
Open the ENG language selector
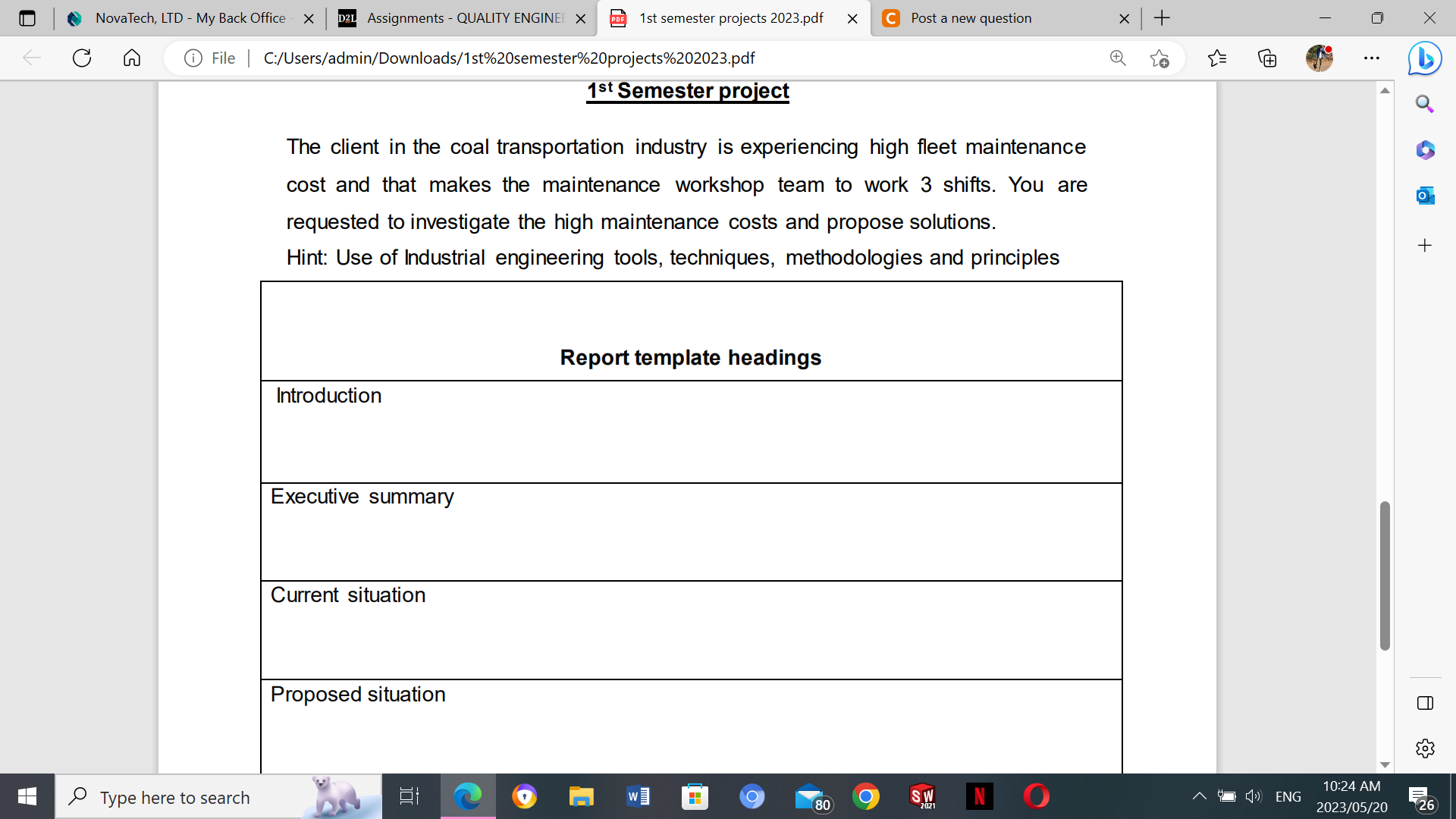click(1288, 796)
